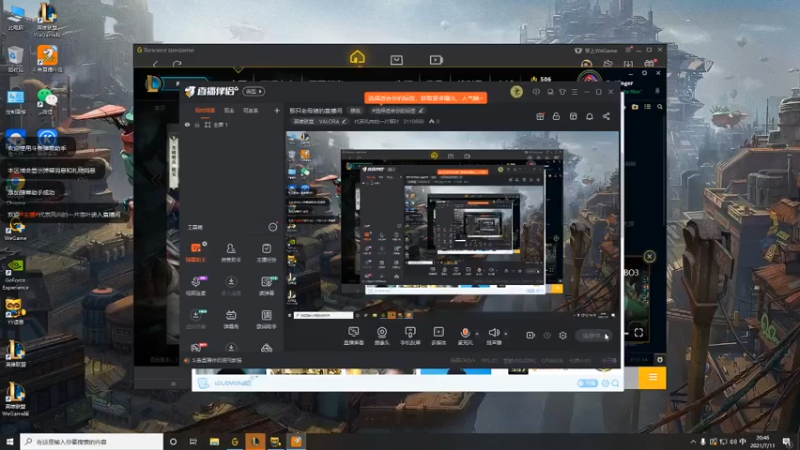Open the 歌词助手 lyrics assistant tool

266,319
